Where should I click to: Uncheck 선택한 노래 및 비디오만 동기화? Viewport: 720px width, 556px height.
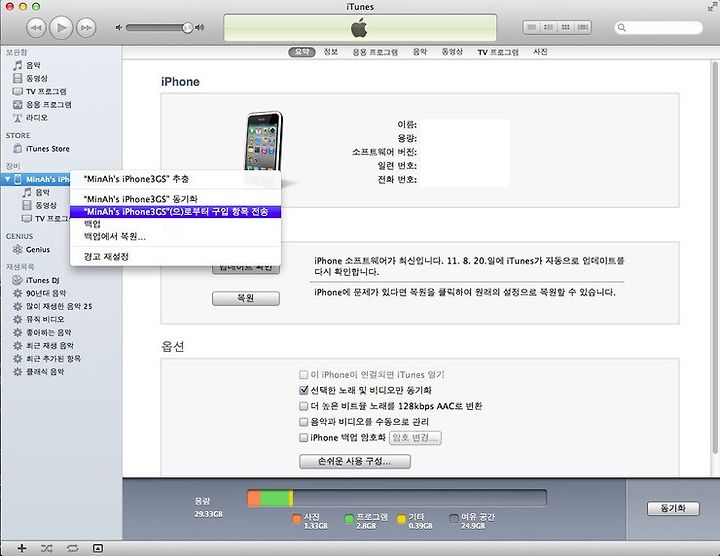click(303, 390)
